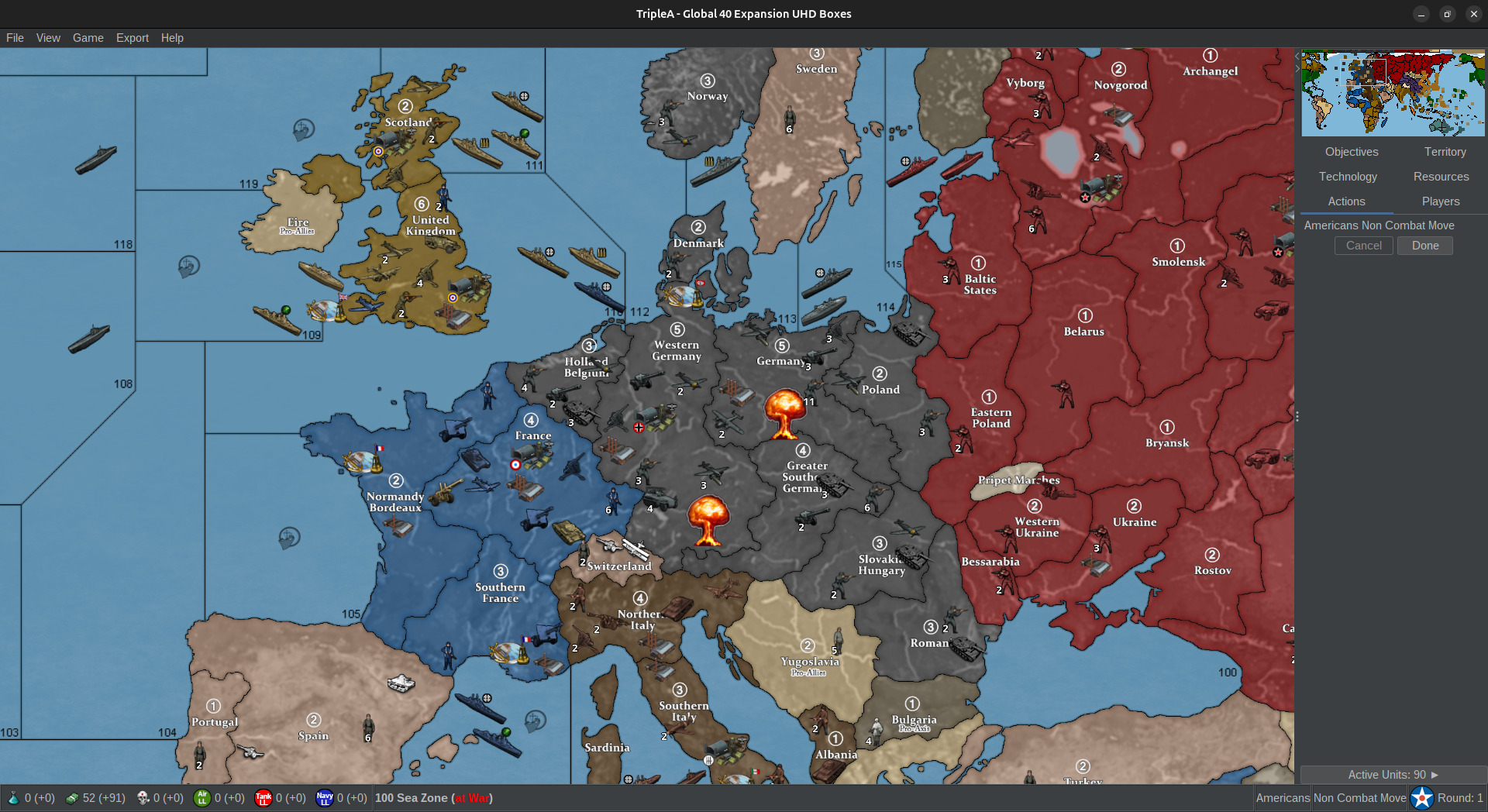Select the submarine in sea zone 108

tap(89, 339)
